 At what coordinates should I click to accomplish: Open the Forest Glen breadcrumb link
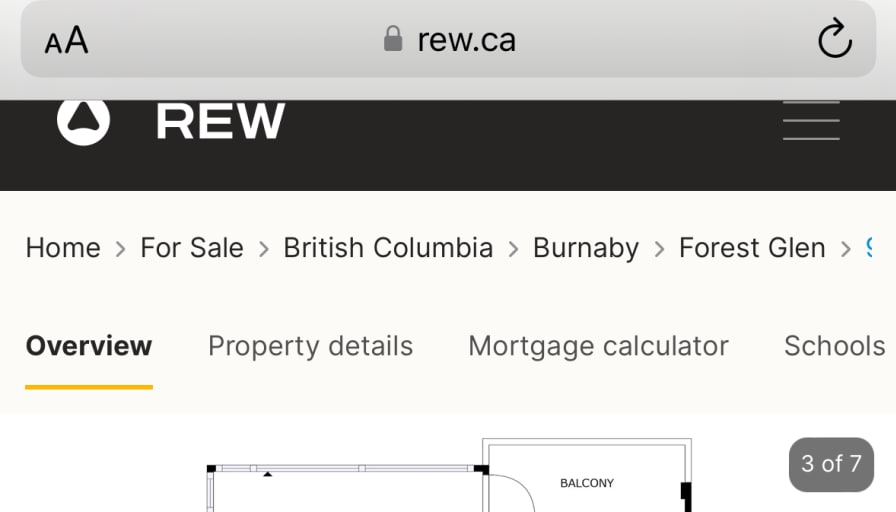coord(752,248)
